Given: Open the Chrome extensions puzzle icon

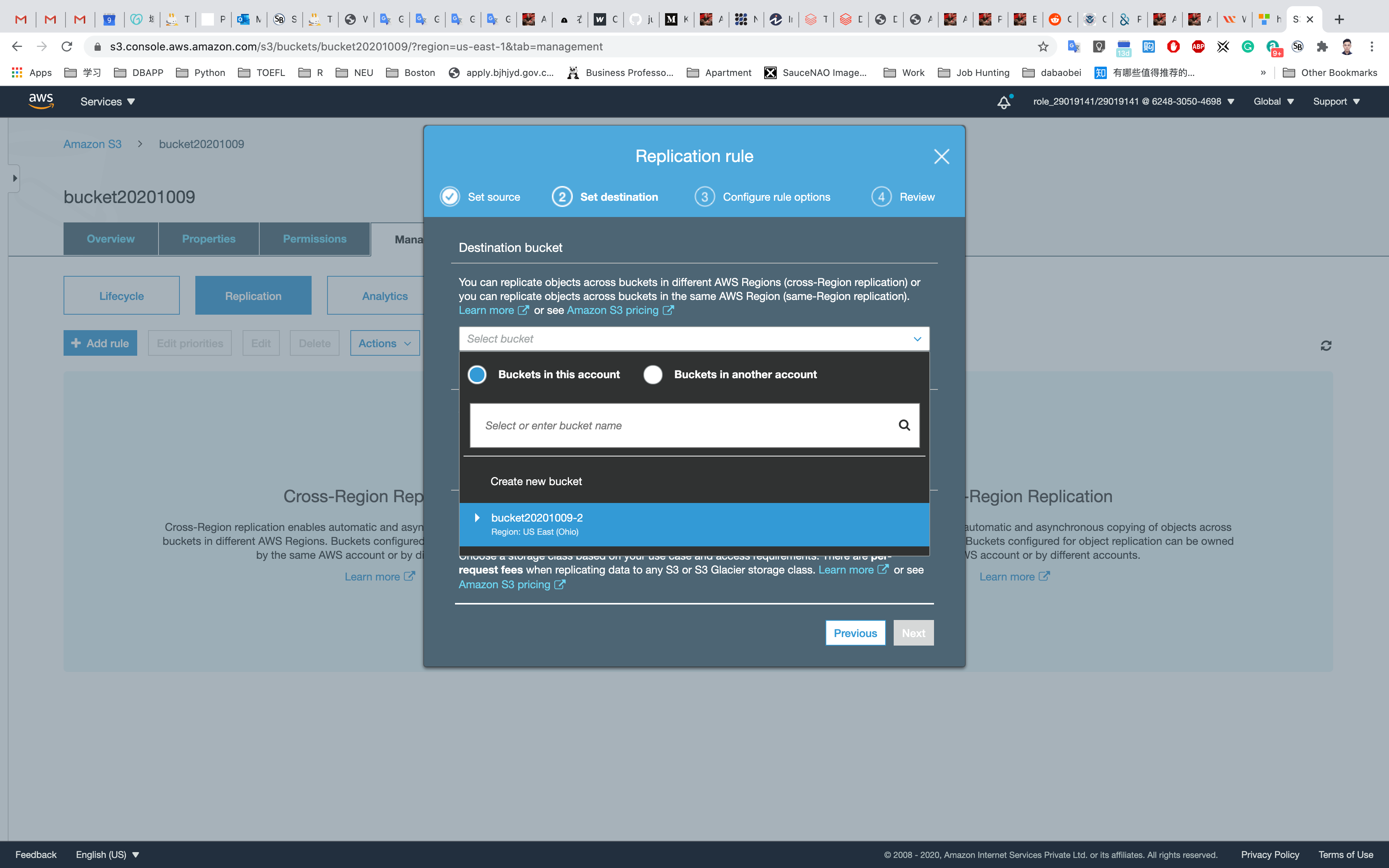Looking at the screenshot, I should [x=1322, y=46].
